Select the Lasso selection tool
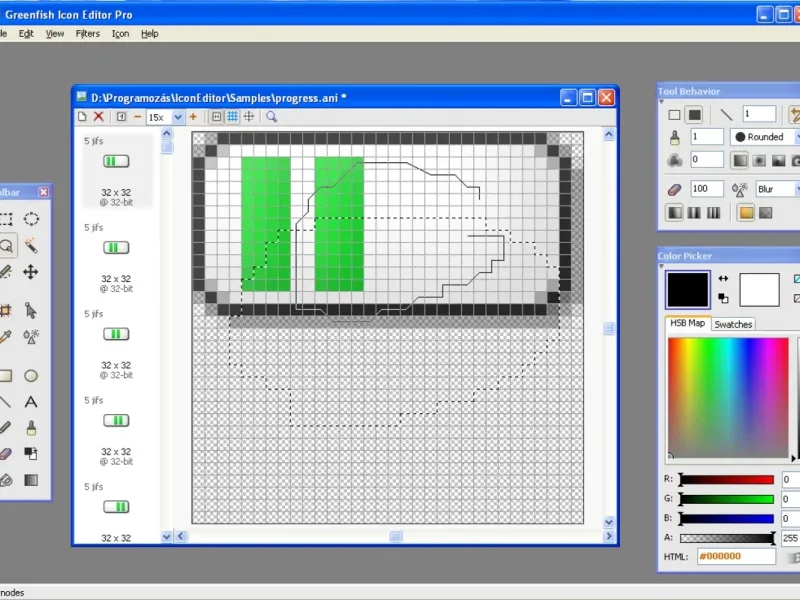 7,246
